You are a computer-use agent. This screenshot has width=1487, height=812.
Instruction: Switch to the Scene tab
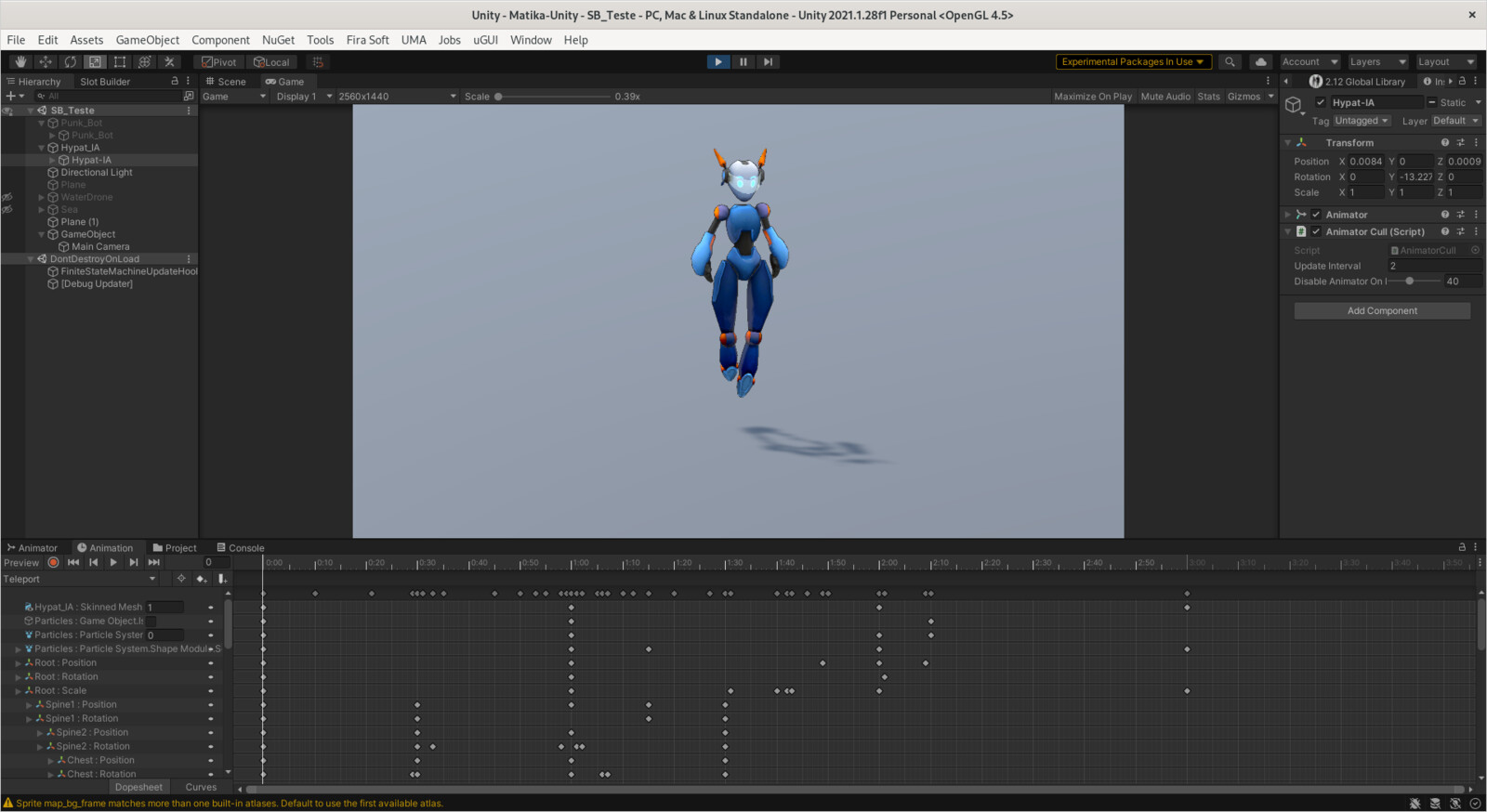226,82
